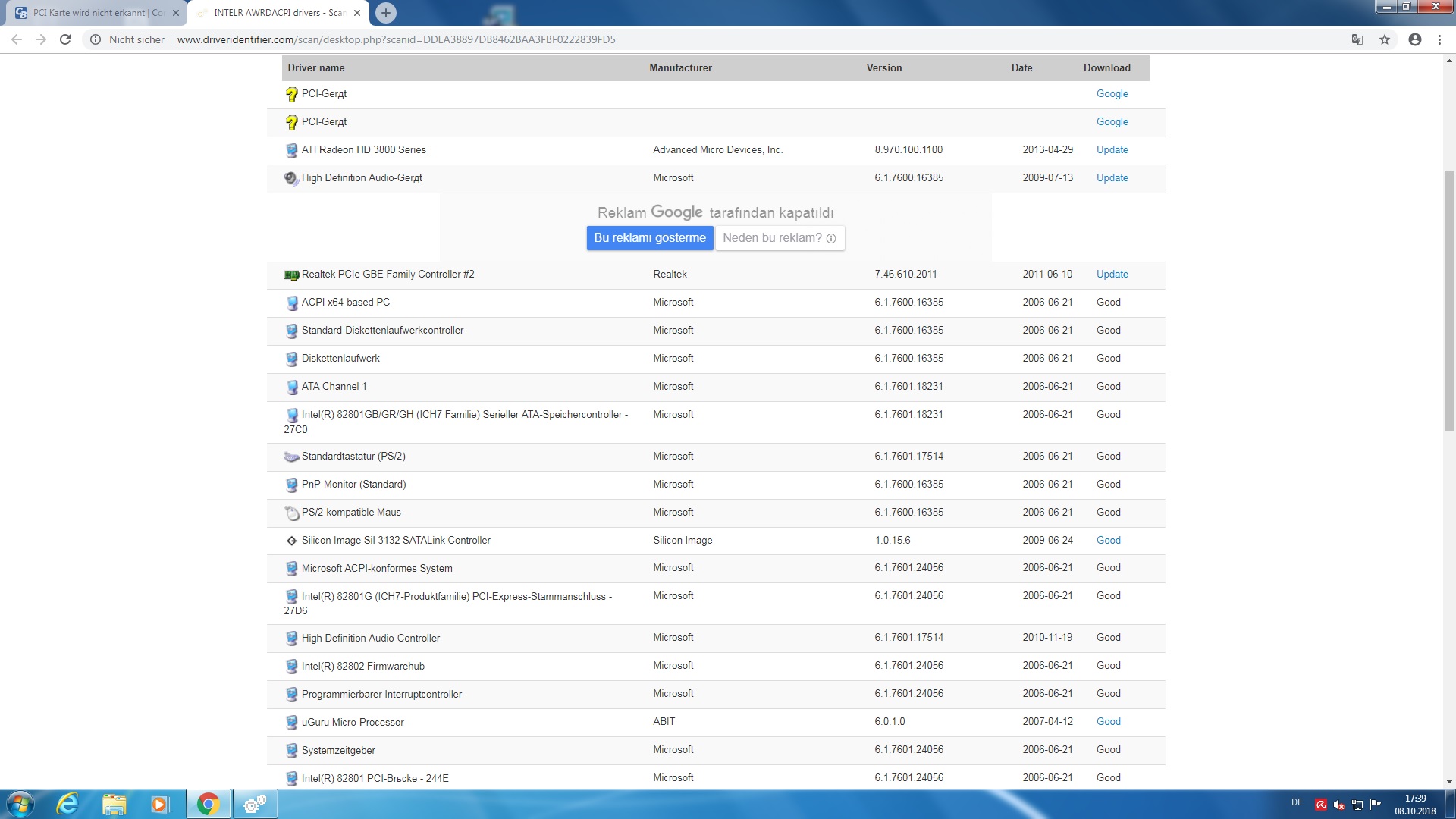The height and width of the screenshot is (819, 1456).
Task: Open Internet Explorer from the taskbar
Action: pos(67,804)
